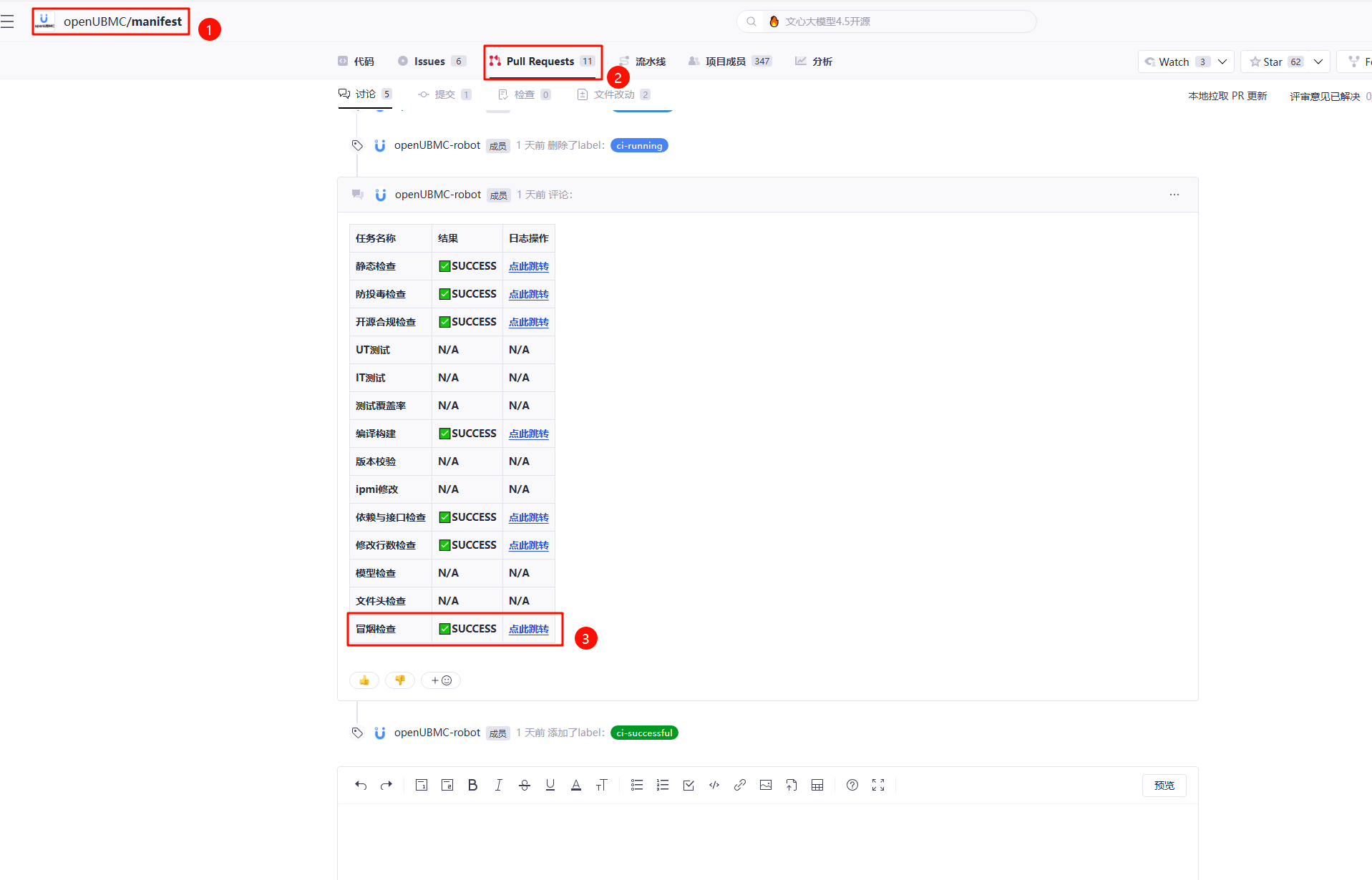Insert an ordered numbered list
Image resolution: width=1372 pixels, height=880 pixels.
tap(663, 786)
